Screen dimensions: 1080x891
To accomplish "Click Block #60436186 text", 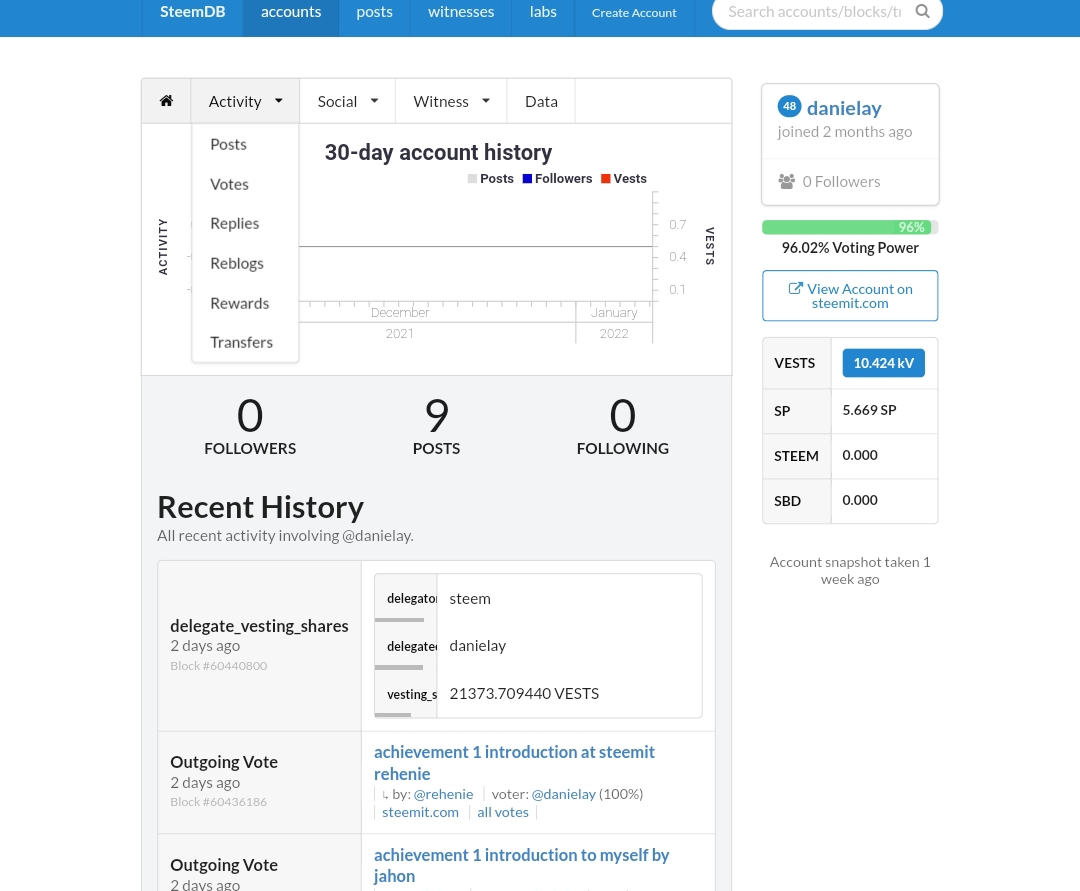I will [x=218, y=801].
